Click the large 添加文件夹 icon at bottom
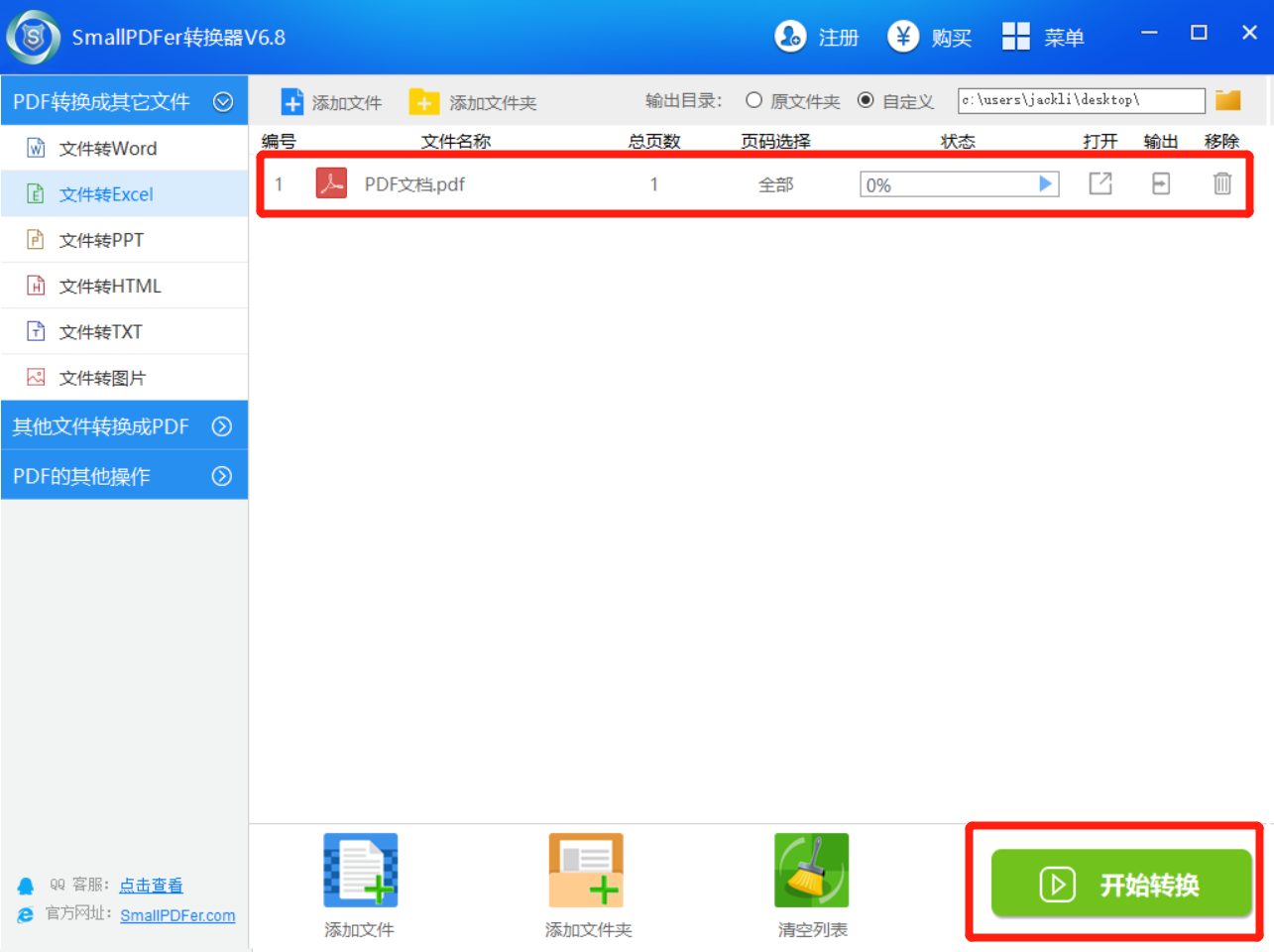Viewport: 1274px width, 952px height. pos(586,871)
